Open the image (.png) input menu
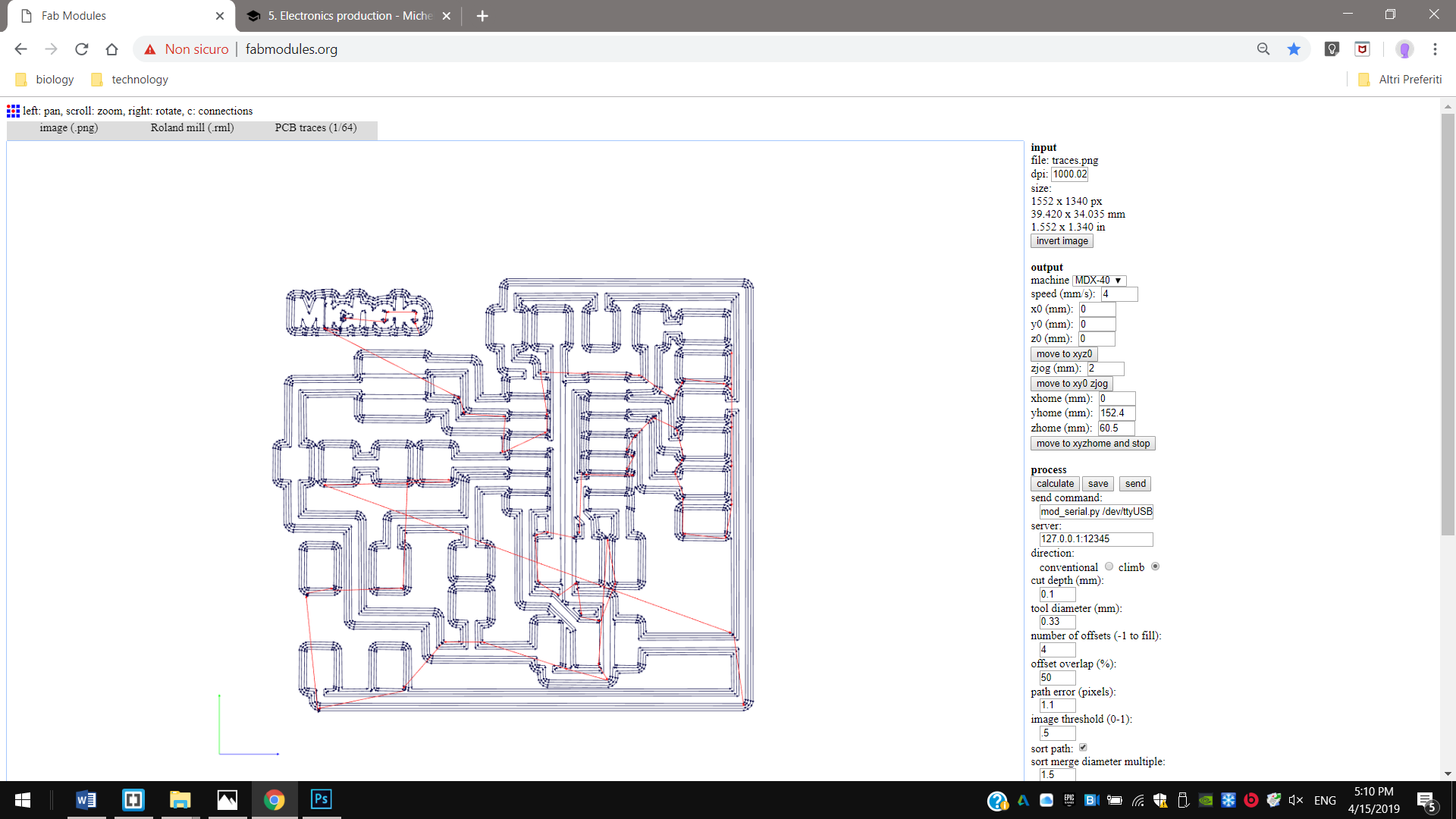 [68, 127]
